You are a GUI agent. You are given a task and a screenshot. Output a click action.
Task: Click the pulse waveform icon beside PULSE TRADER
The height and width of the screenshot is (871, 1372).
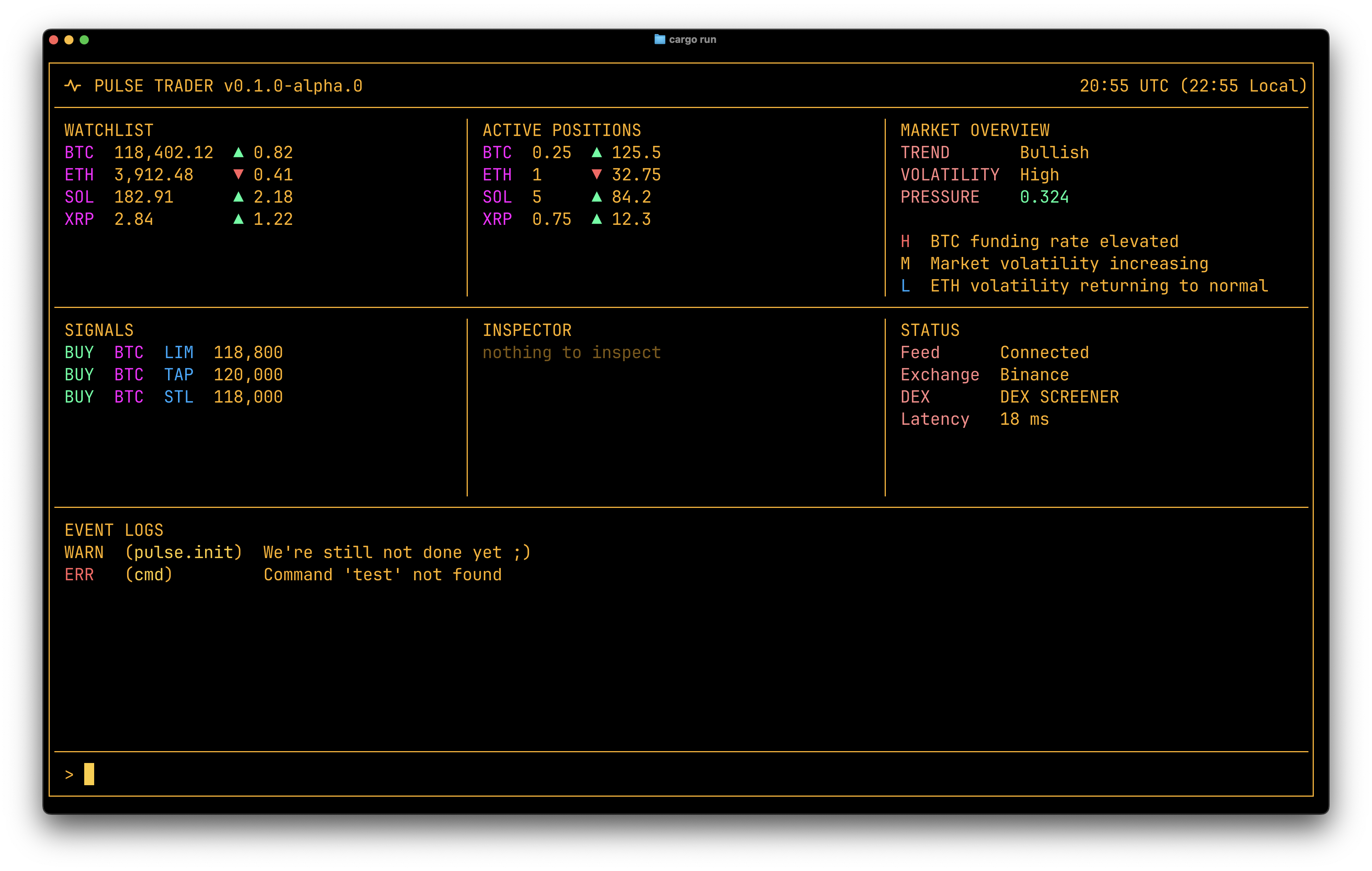click(73, 85)
